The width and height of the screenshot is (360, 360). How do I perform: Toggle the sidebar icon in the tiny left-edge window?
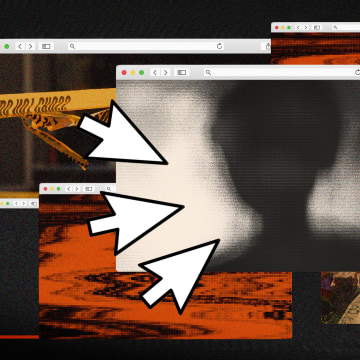point(34,203)
